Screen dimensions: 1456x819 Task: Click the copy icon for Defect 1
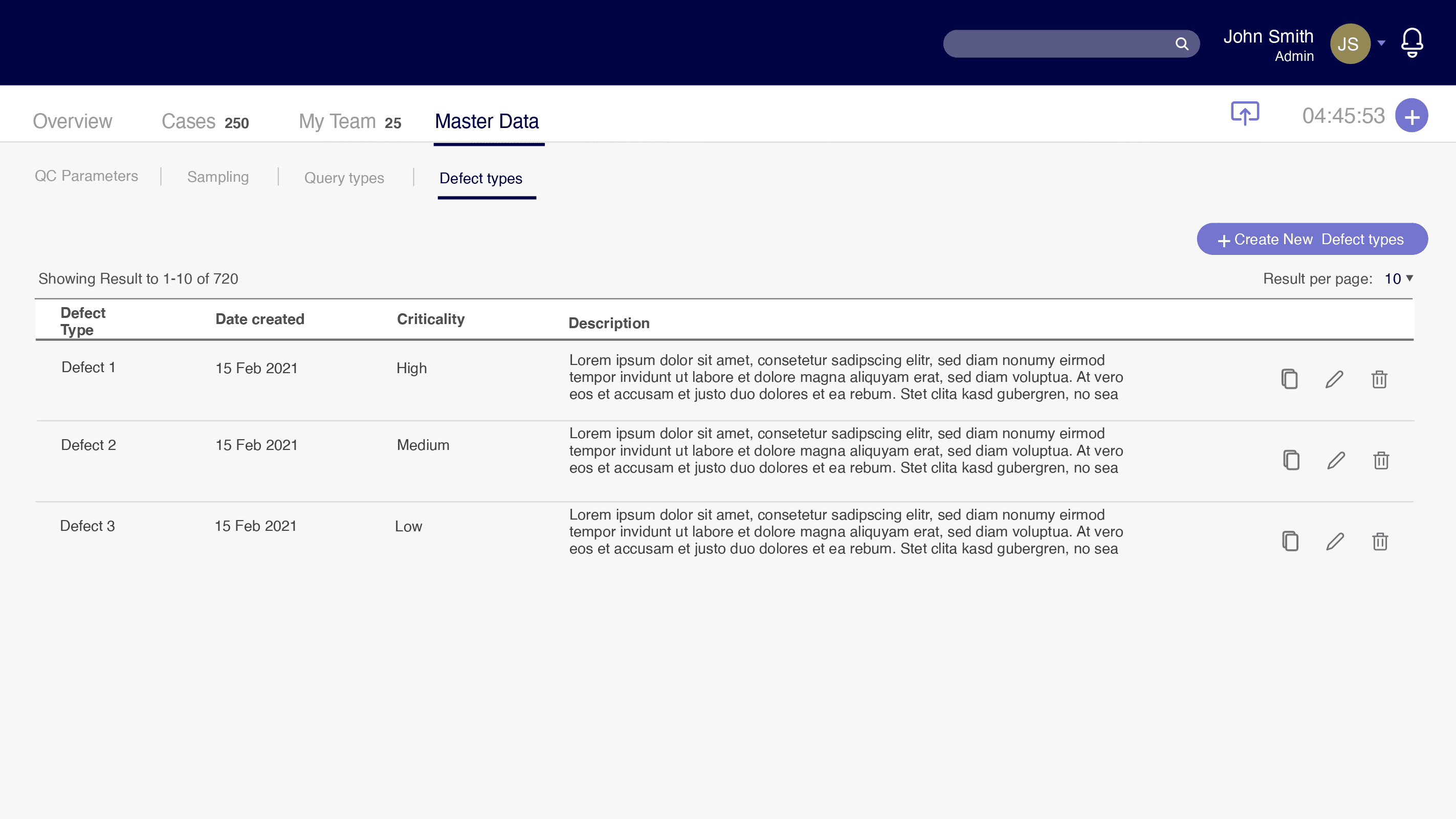[1289, 379]
